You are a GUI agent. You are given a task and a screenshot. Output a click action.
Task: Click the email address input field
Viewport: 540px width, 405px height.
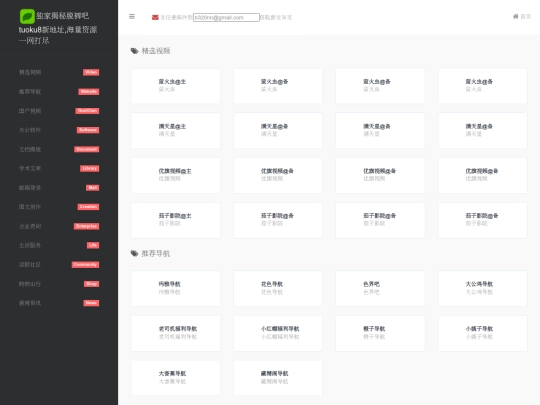pos(226,17)
